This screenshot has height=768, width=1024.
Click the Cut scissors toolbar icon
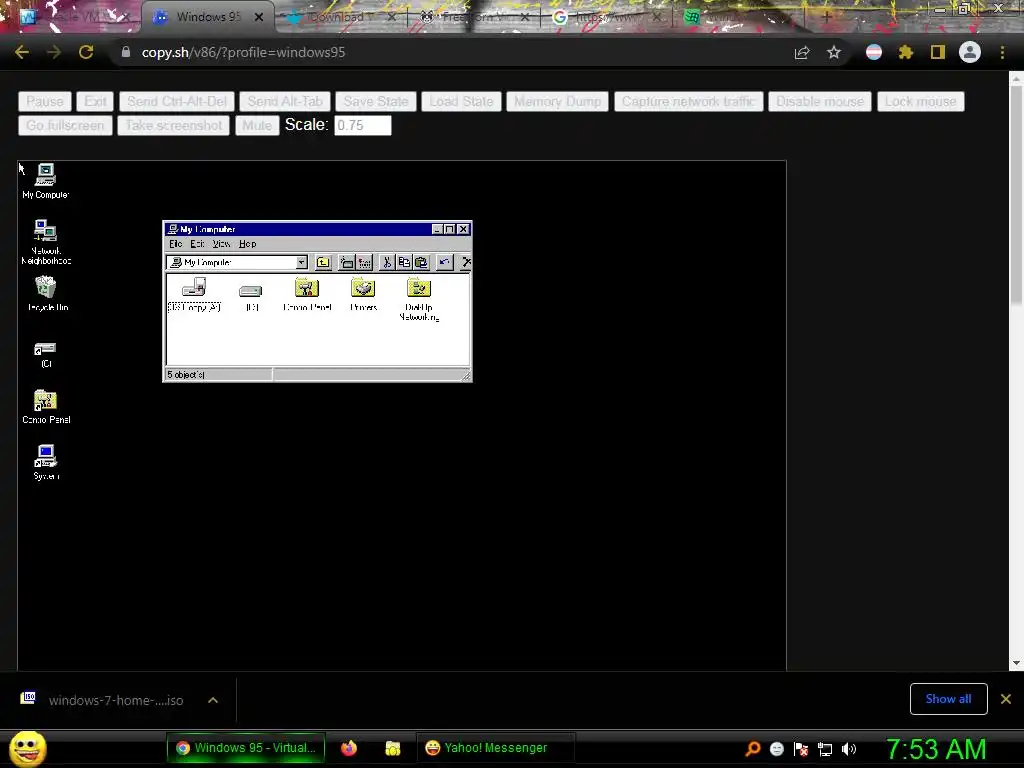pyautogui.click(x=387, y=263)
